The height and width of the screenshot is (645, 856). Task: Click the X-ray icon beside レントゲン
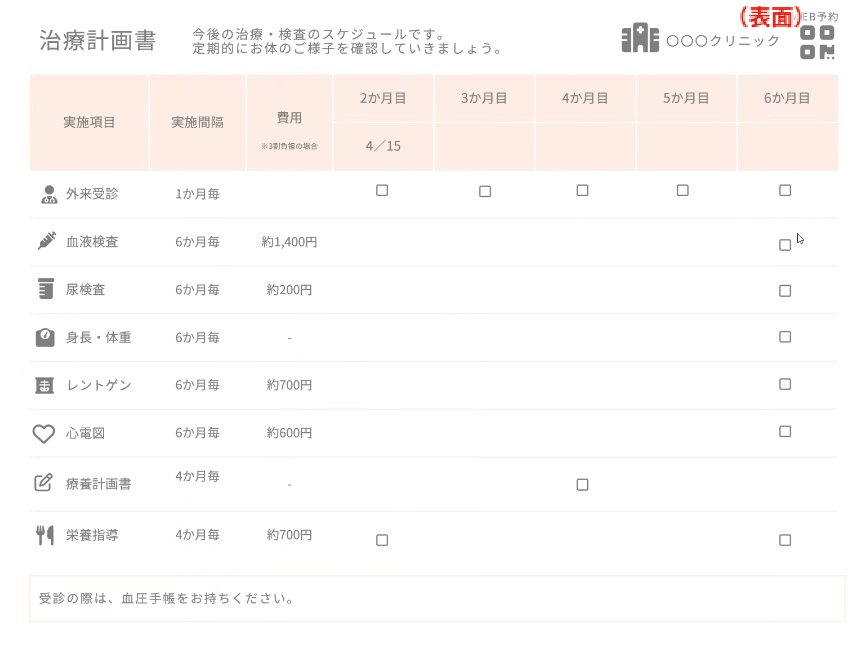[44, 386]
